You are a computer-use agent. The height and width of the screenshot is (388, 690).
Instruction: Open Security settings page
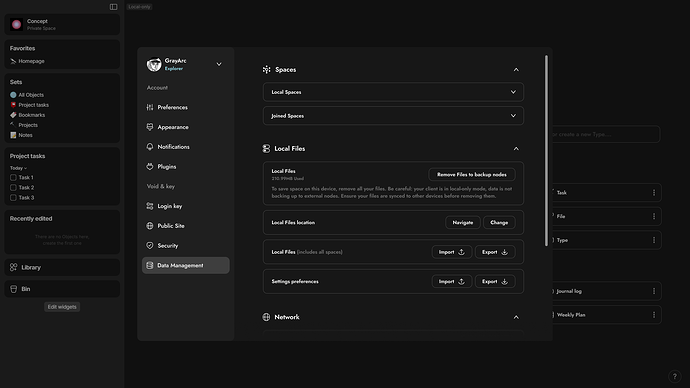point(185,245)
